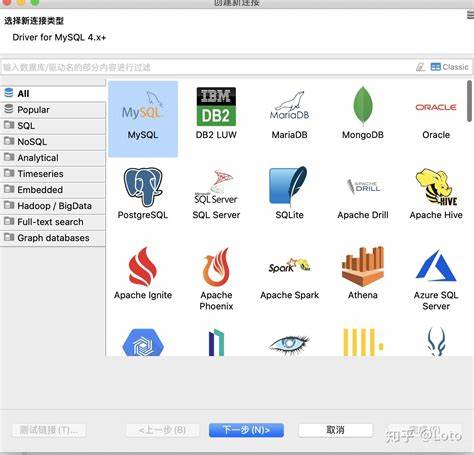The width and height of the screenshot is (474, 455).
Task: Pick the SQL Server driver icon
Action: click(x=216, y=187)
